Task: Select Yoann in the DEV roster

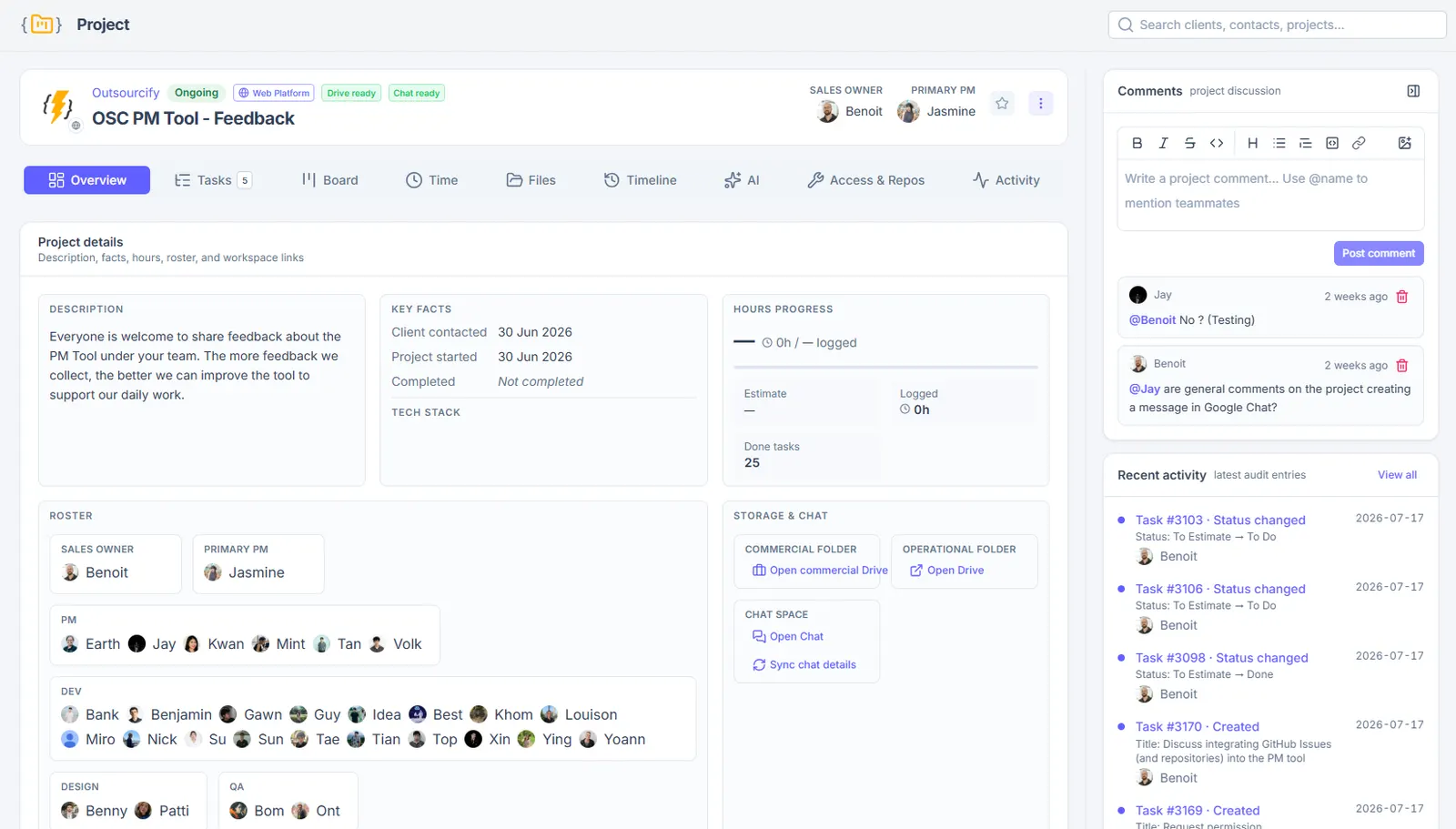Action: point(612,740)
